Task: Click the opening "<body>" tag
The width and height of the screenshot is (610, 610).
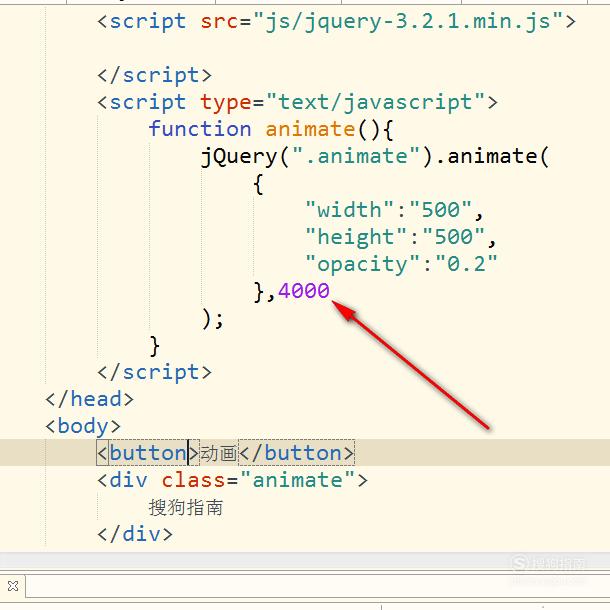Action: coord(83,426)
